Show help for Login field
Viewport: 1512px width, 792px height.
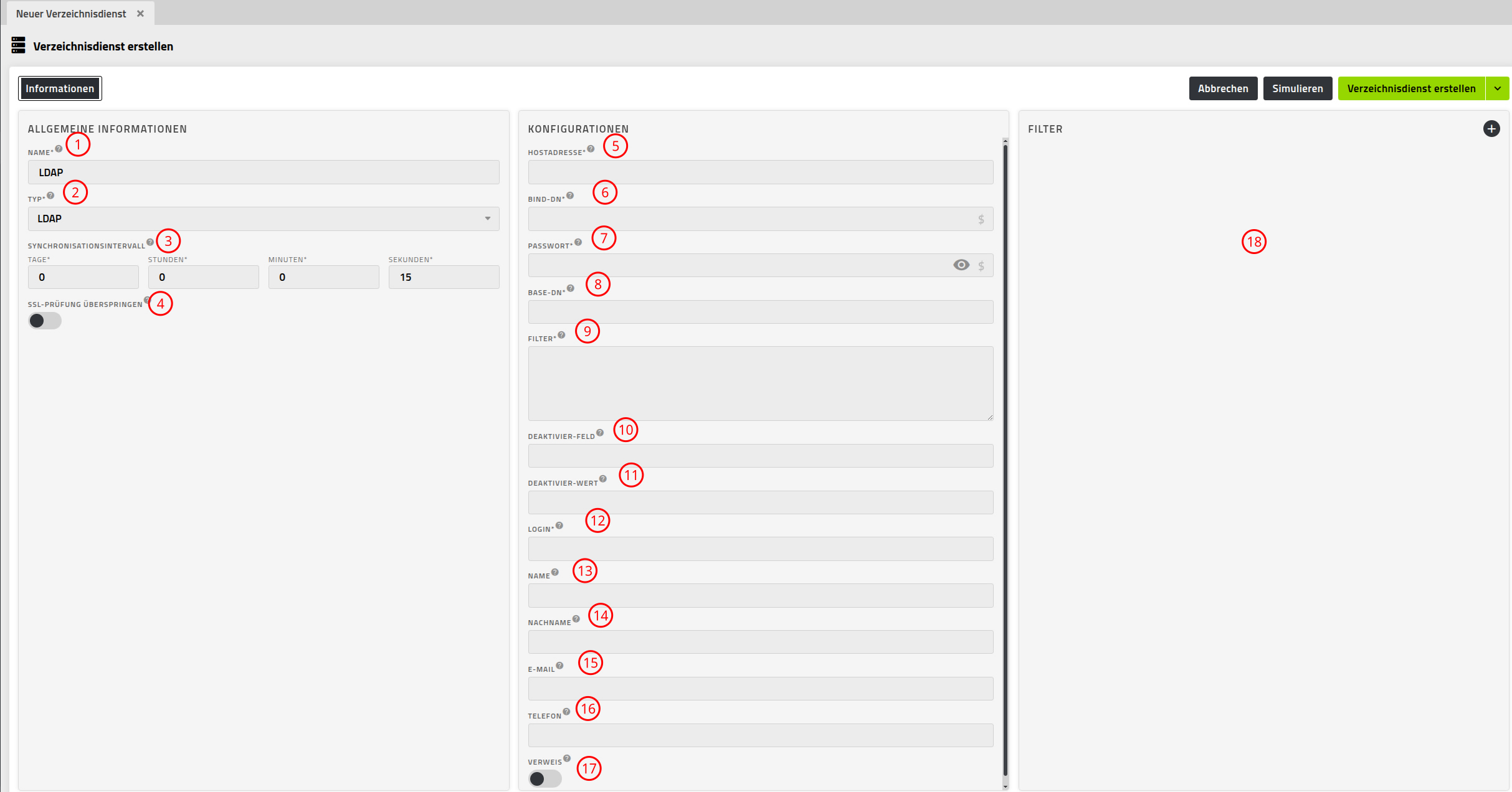coord(559,526)
